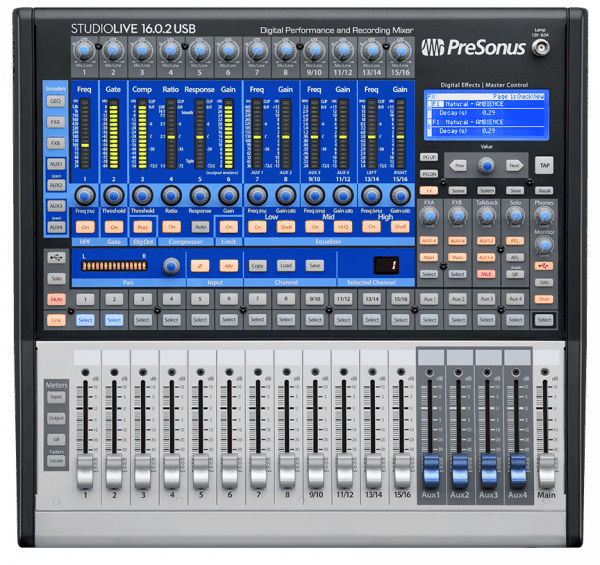Viewport: 600px width, 565px height.
Task: Open the FX menu
Action: pos(428,189)
